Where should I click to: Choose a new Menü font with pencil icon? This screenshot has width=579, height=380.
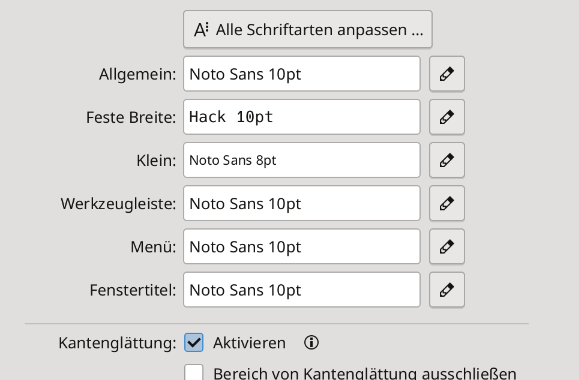coord(446,247)
